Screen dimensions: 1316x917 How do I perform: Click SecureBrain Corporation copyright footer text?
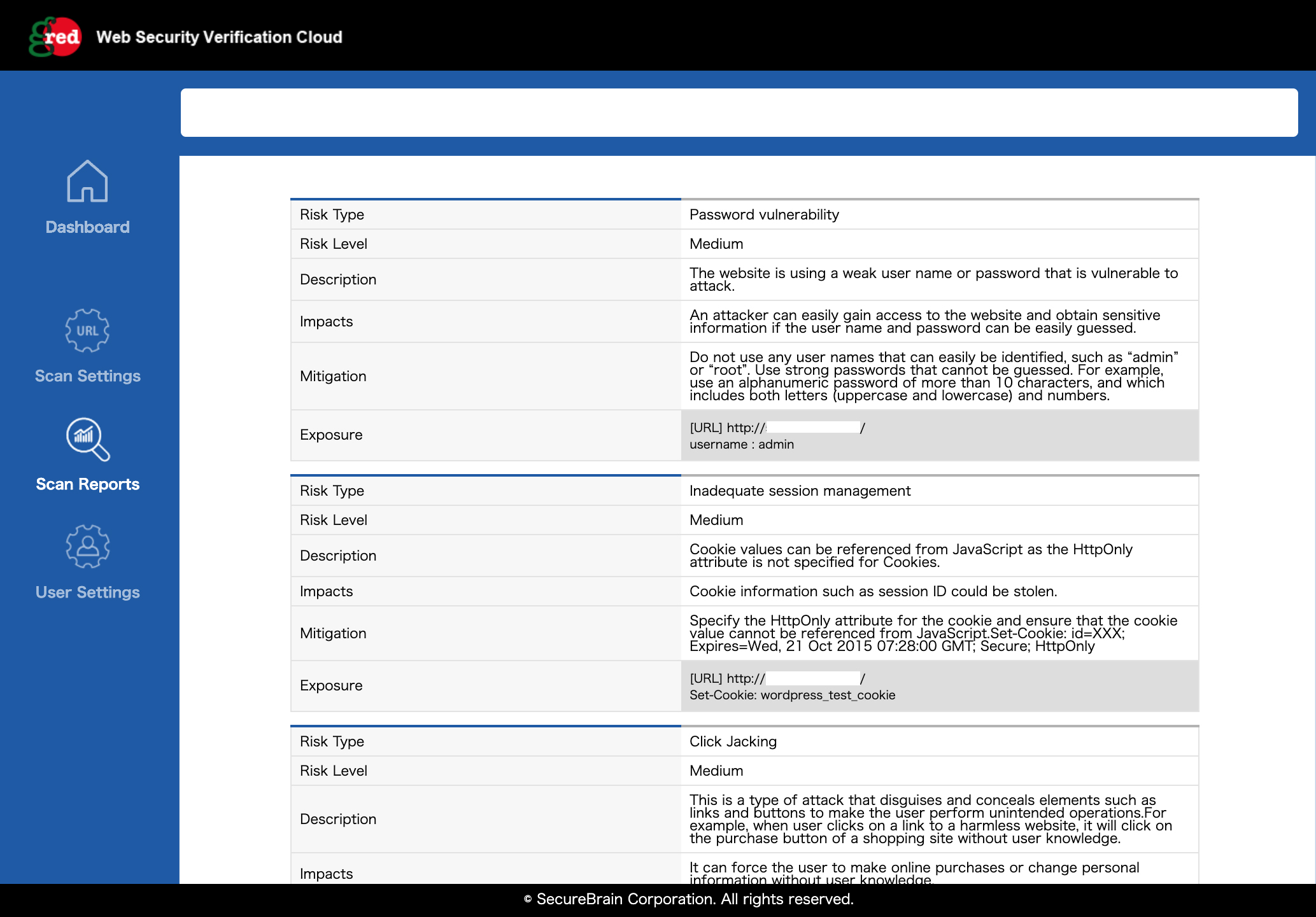(x=688, y=899)
